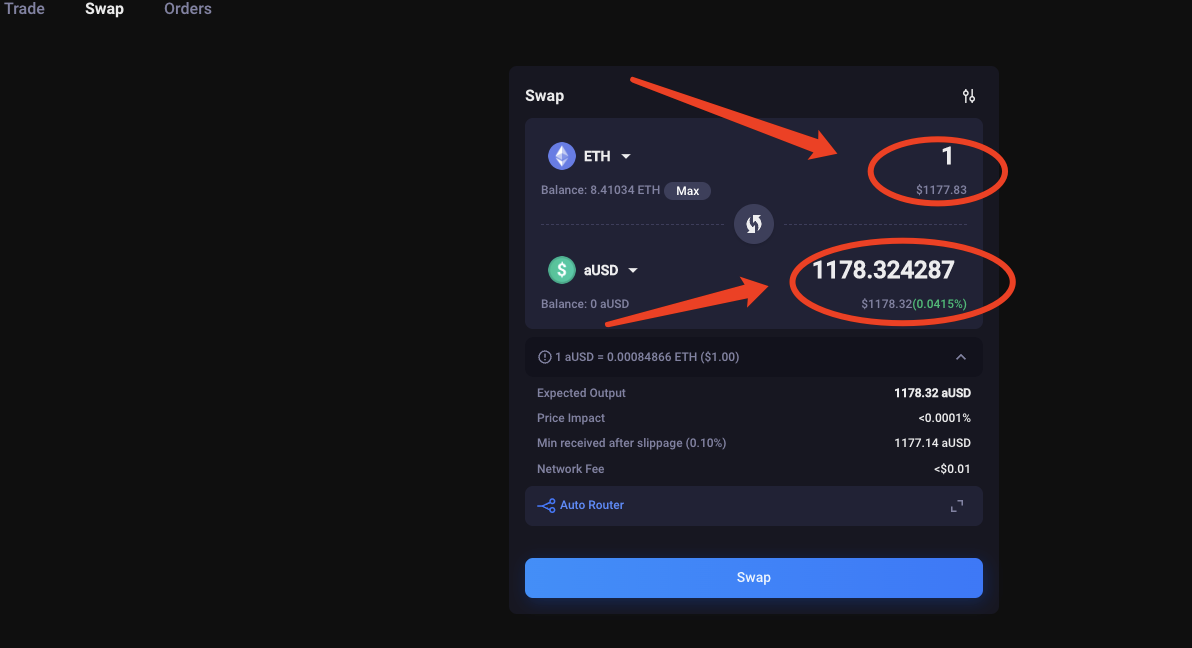Open swap settings sliders icon
The image size is (1192, 648).
968,96
